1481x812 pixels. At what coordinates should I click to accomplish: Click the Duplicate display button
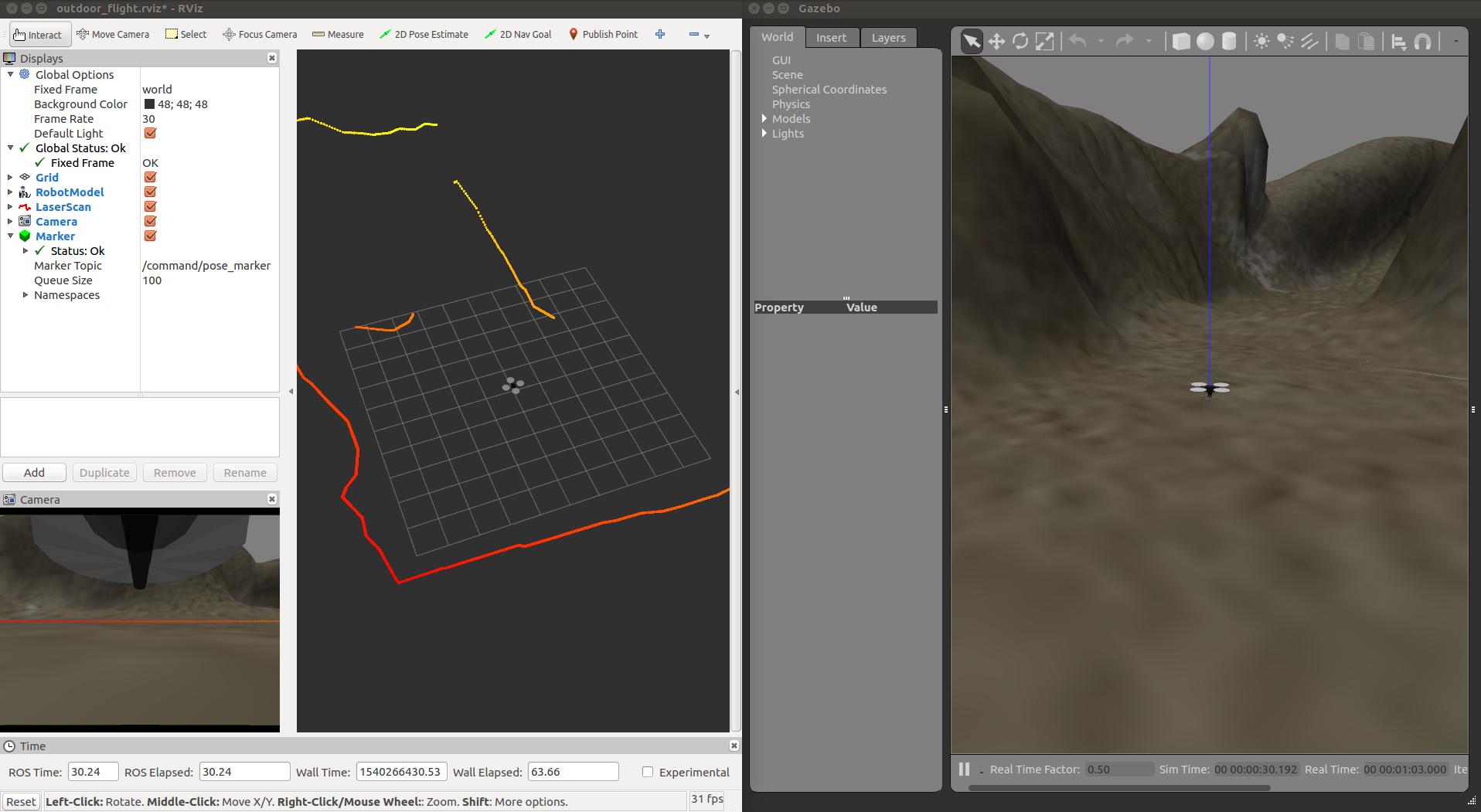[x=104, y=472]
